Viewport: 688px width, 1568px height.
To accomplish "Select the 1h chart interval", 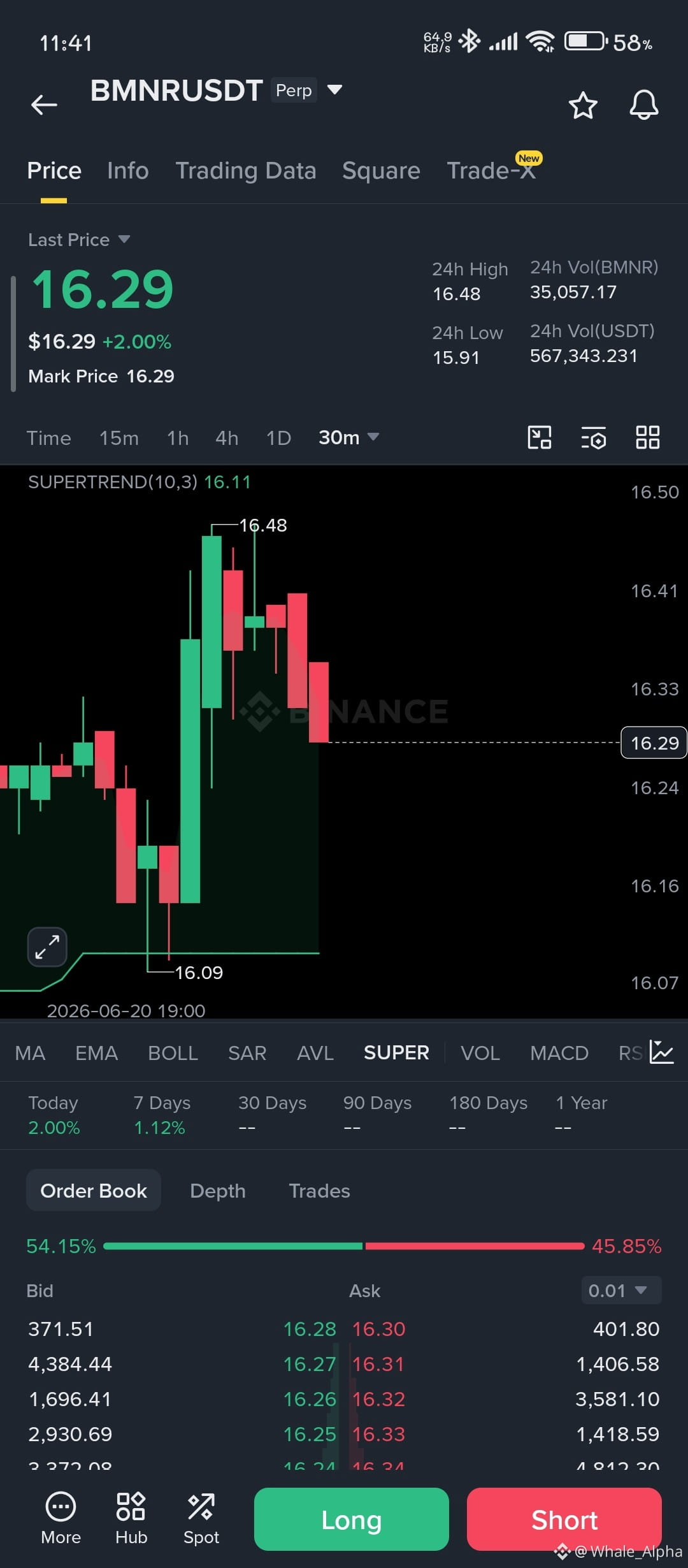I will pyautogui.click(x=178, y=438).
